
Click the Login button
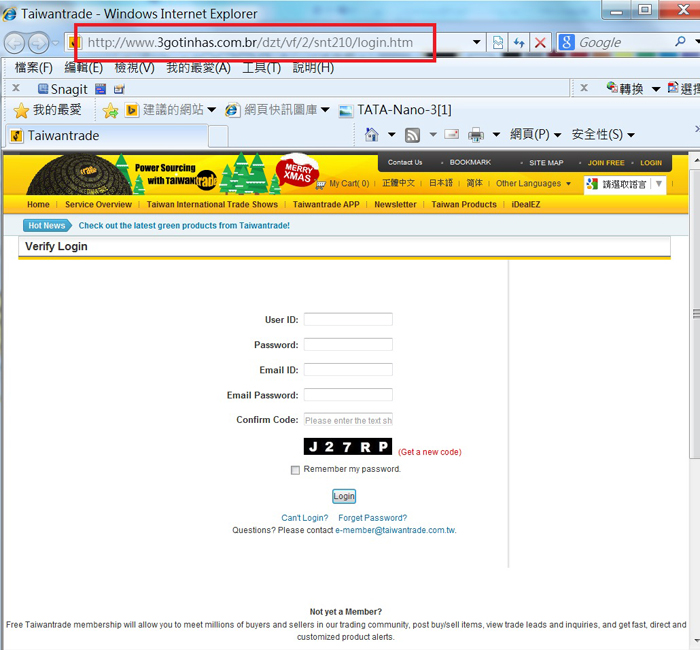tap(344, 496)
